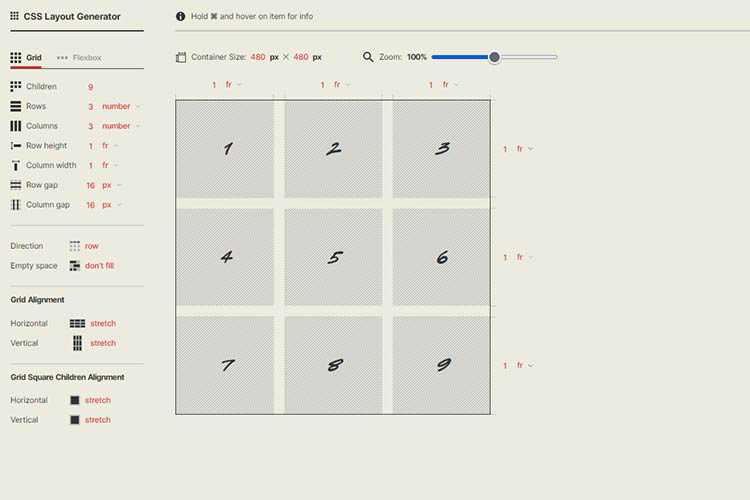This screenshot has width=750, height=500.
Task: Click the container size icon
Action: (x=181, y=58)
